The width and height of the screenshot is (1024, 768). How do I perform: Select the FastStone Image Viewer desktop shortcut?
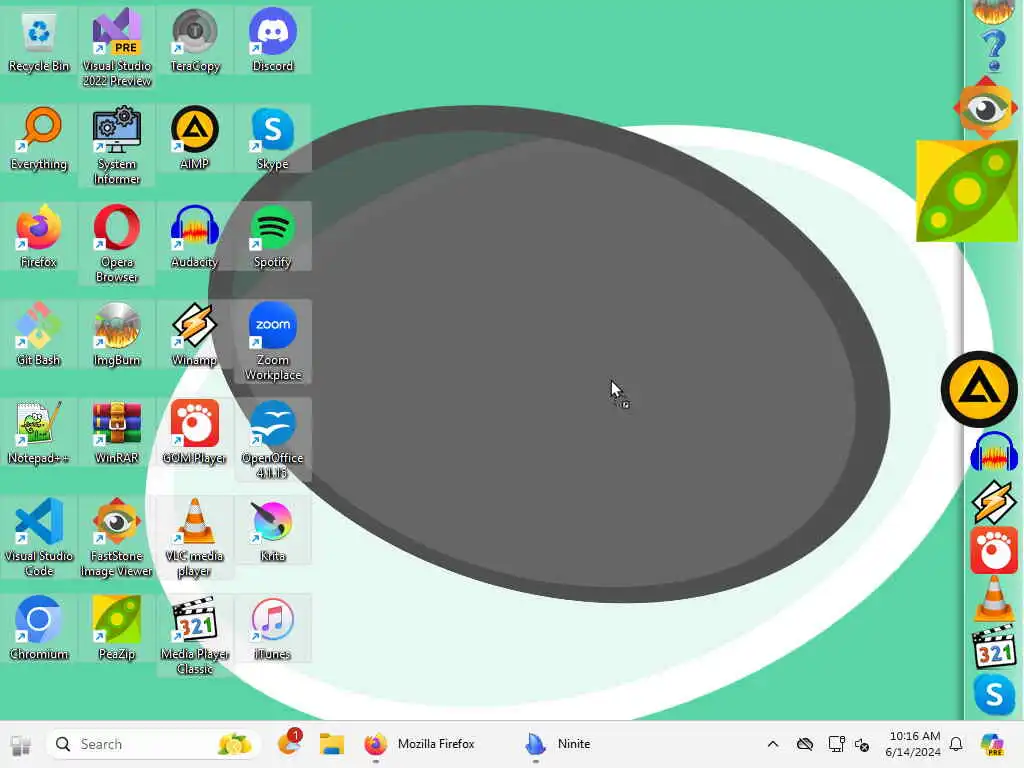point(117,538)
